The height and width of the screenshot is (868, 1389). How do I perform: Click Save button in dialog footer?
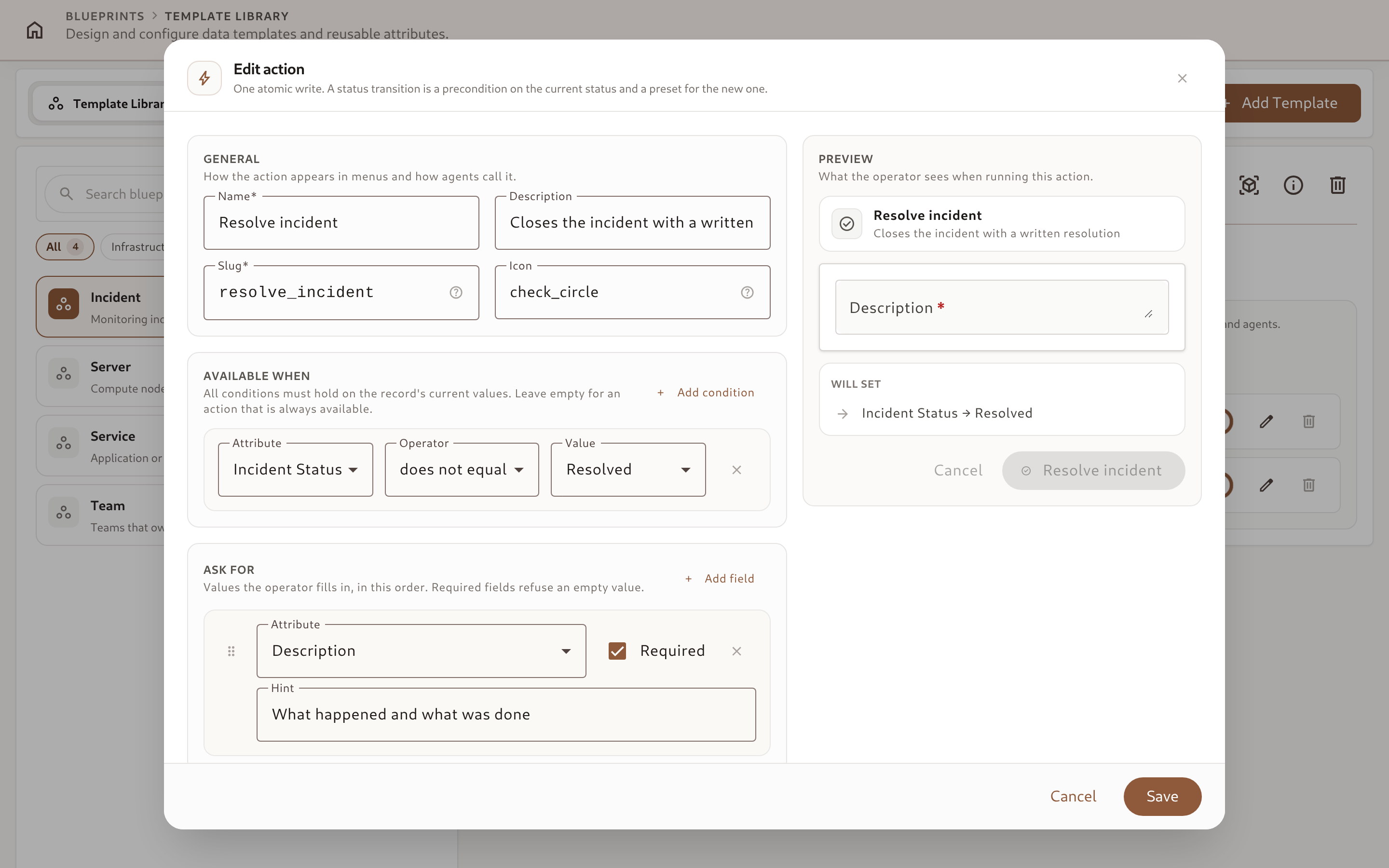point(1162,796)
